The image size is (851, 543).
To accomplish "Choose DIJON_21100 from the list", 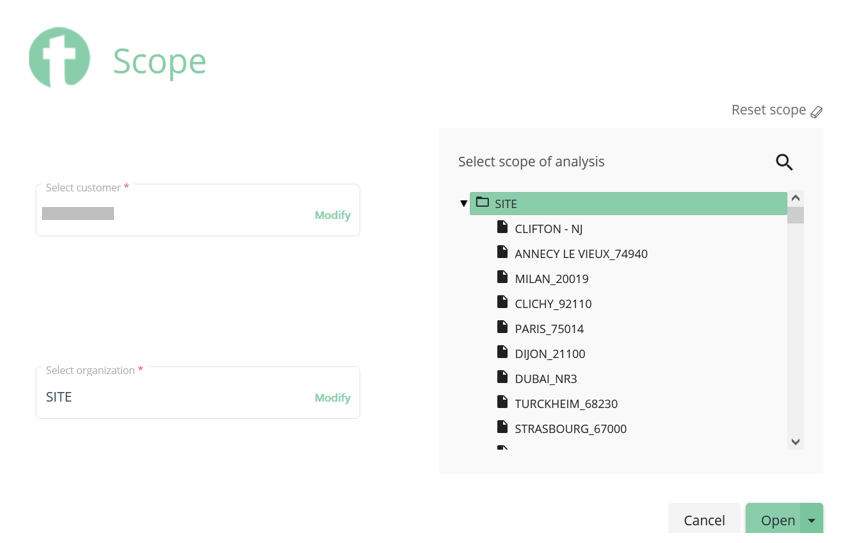I will [x=550, y=353].
